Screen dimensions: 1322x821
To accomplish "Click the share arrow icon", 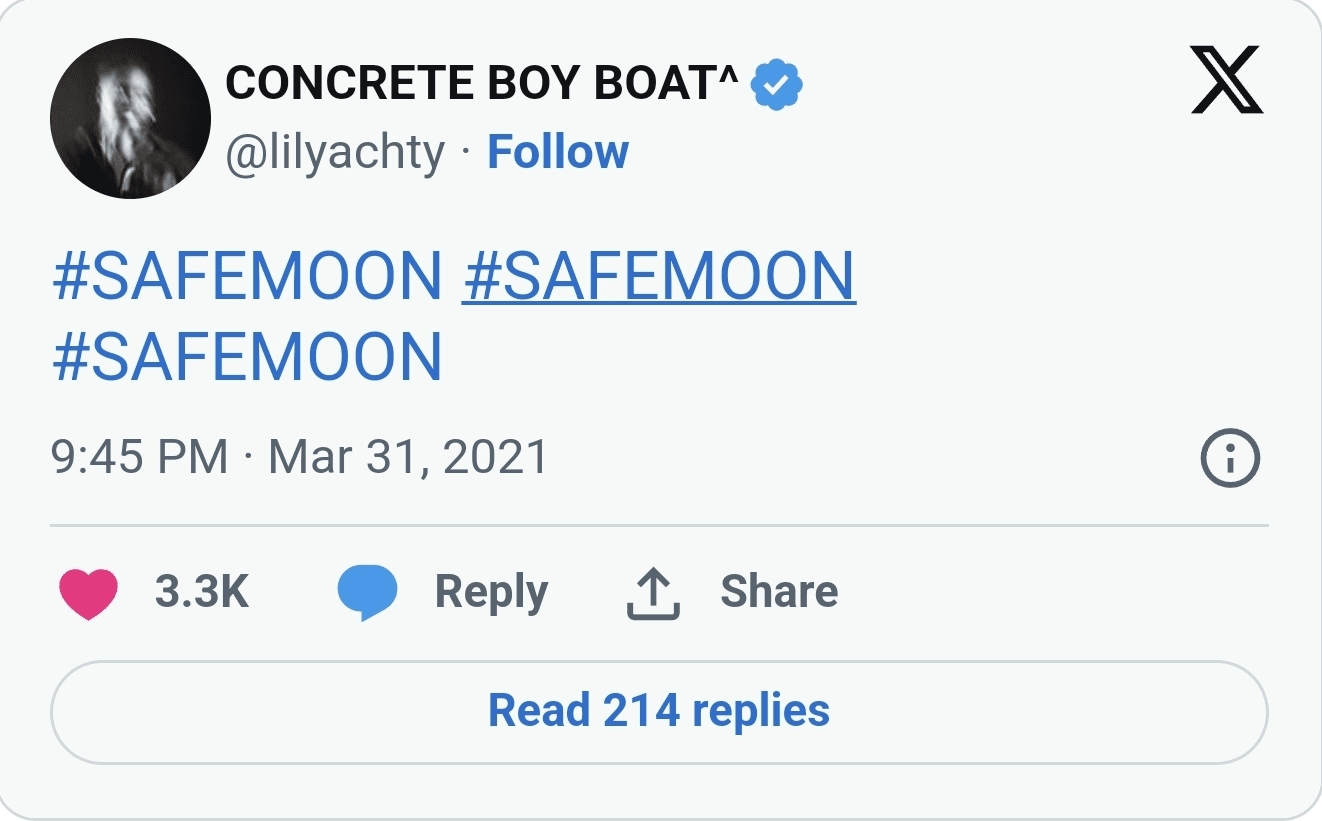I will (x=653, y=593).
